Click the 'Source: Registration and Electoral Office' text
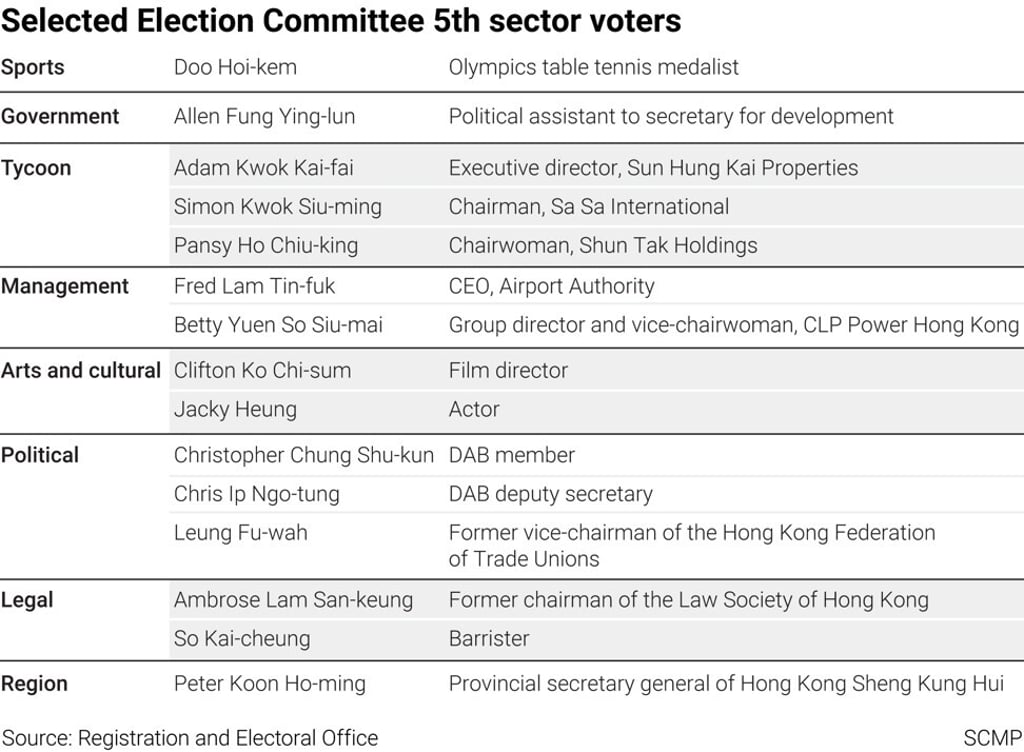Screen dimensions: 1024x752 coord(189,738)
